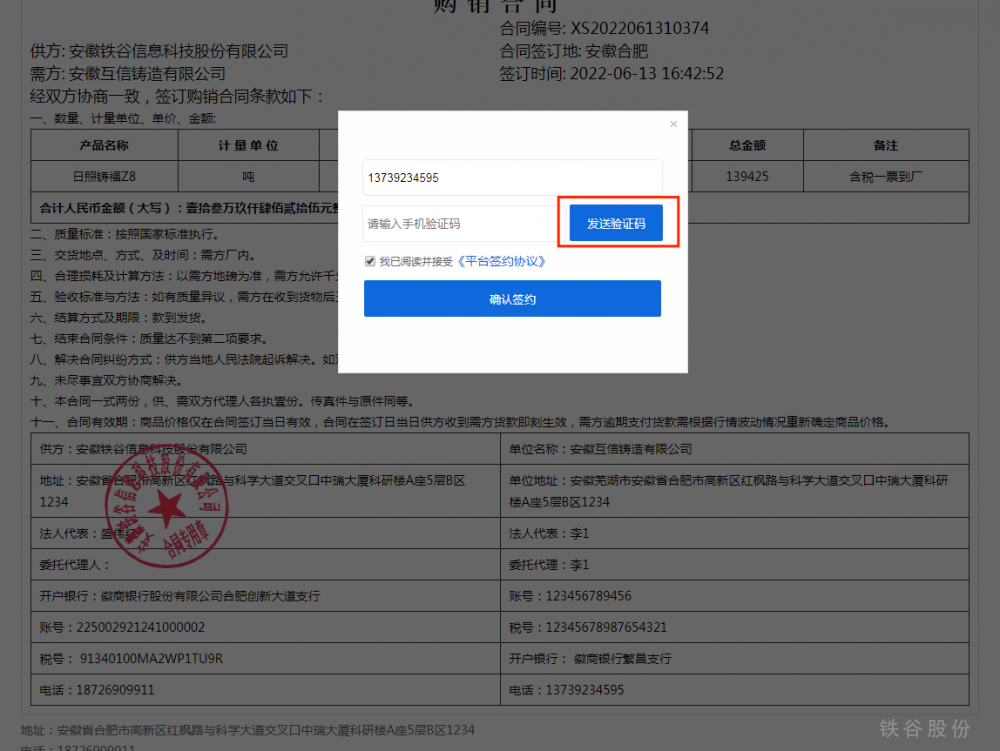Close the signing dialog with the X
This screenshot has height=751, width=1000.
pos(673,124)
